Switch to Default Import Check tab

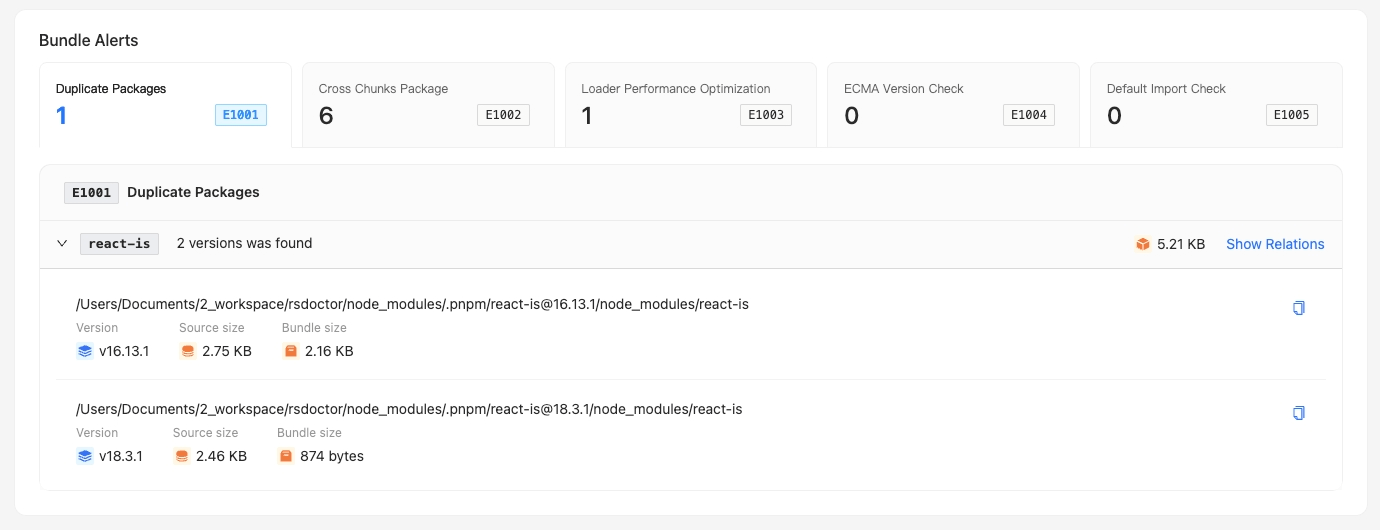click(1216, 105)
